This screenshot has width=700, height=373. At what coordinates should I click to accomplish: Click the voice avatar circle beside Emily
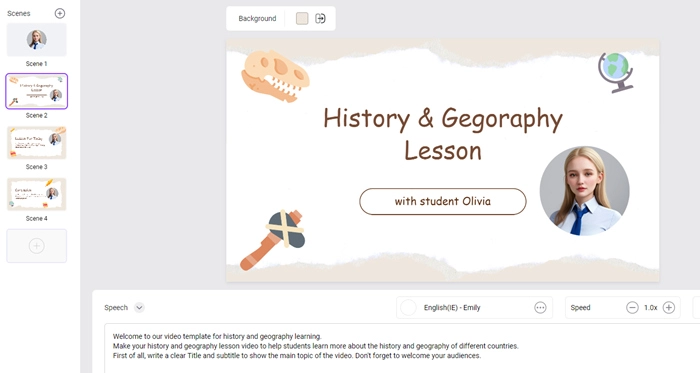click(408, 307)
